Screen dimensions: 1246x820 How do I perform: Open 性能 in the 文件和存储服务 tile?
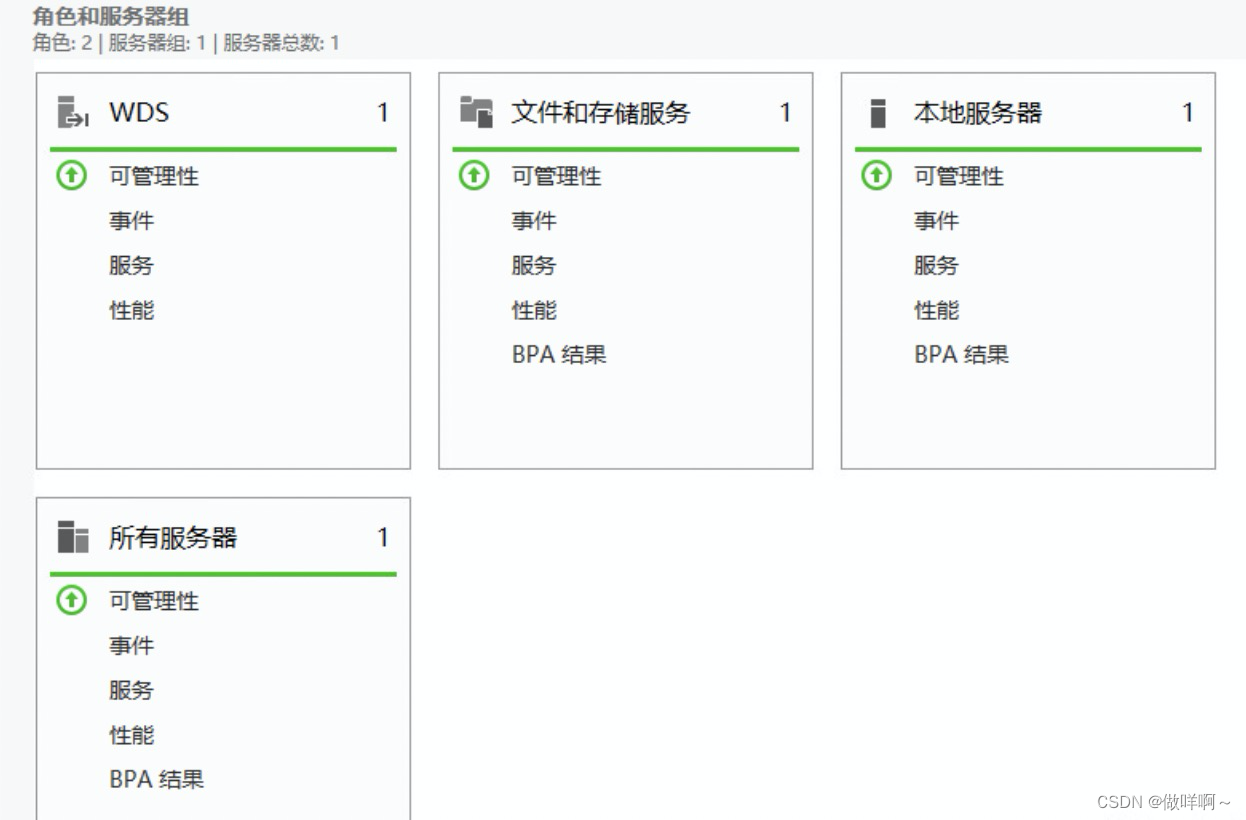coord(535,311)
